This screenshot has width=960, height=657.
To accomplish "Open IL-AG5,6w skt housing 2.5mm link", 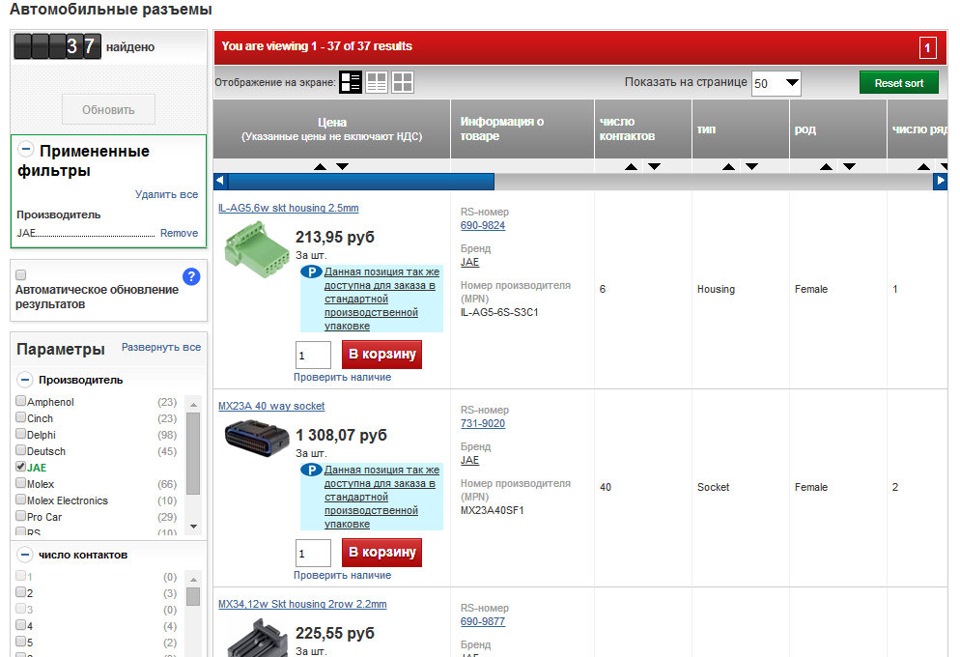I will pyautogui.click(x=288, y=208).
